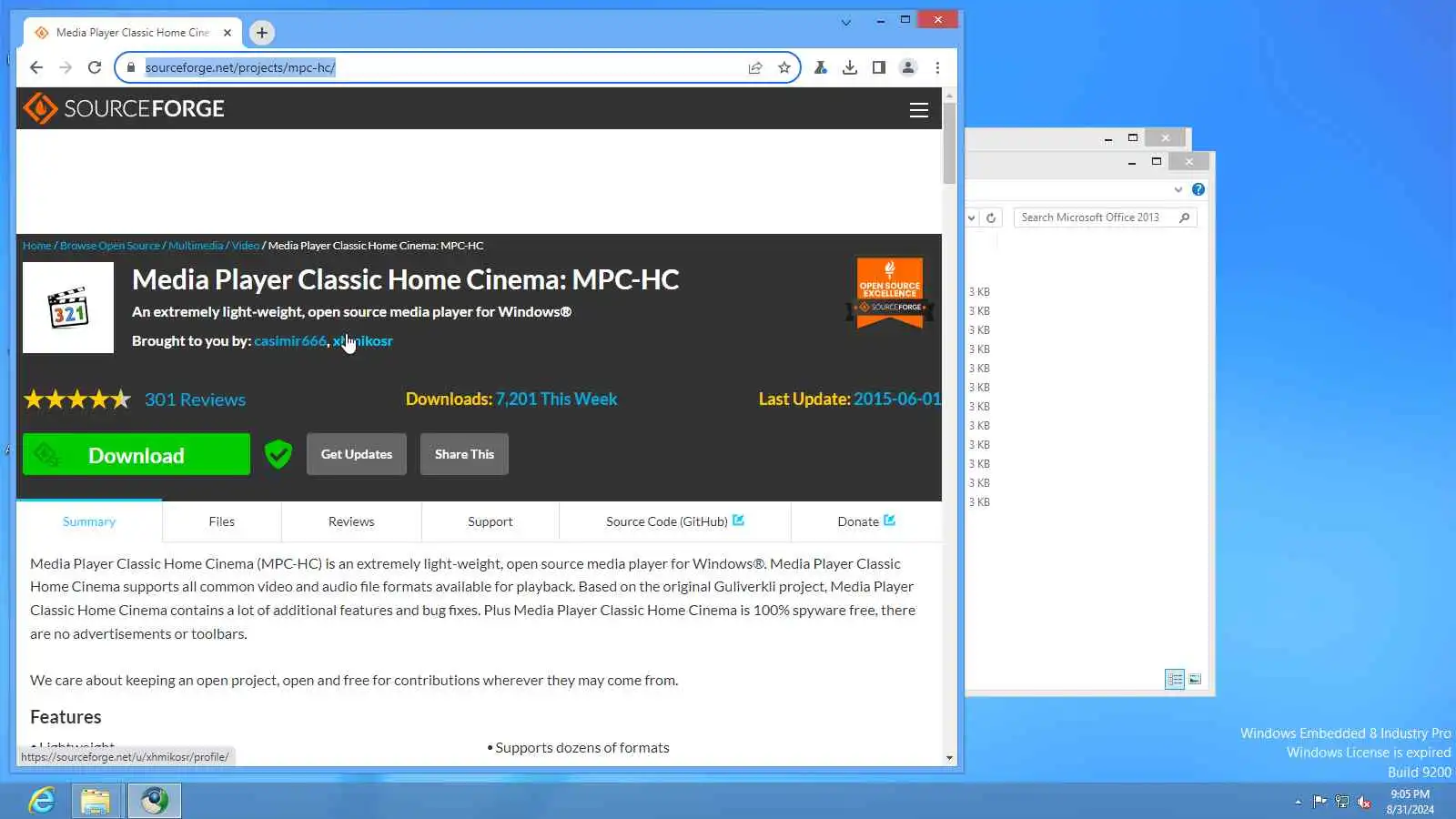Click the padlock site info icon
The image size is (1456, 819).
131,67
